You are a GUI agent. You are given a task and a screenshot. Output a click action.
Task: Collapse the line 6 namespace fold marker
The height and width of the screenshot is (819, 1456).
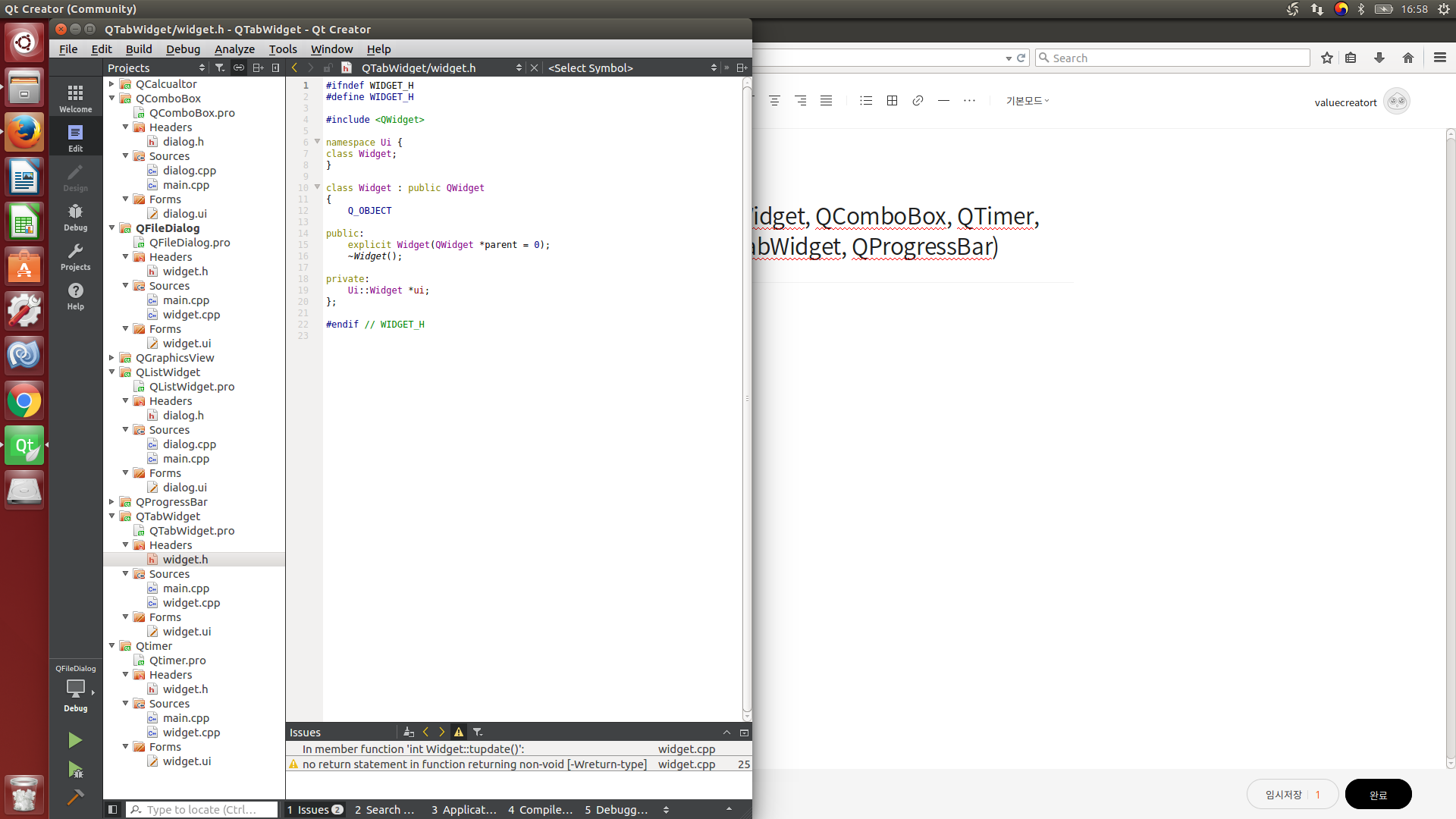[317, 142]
